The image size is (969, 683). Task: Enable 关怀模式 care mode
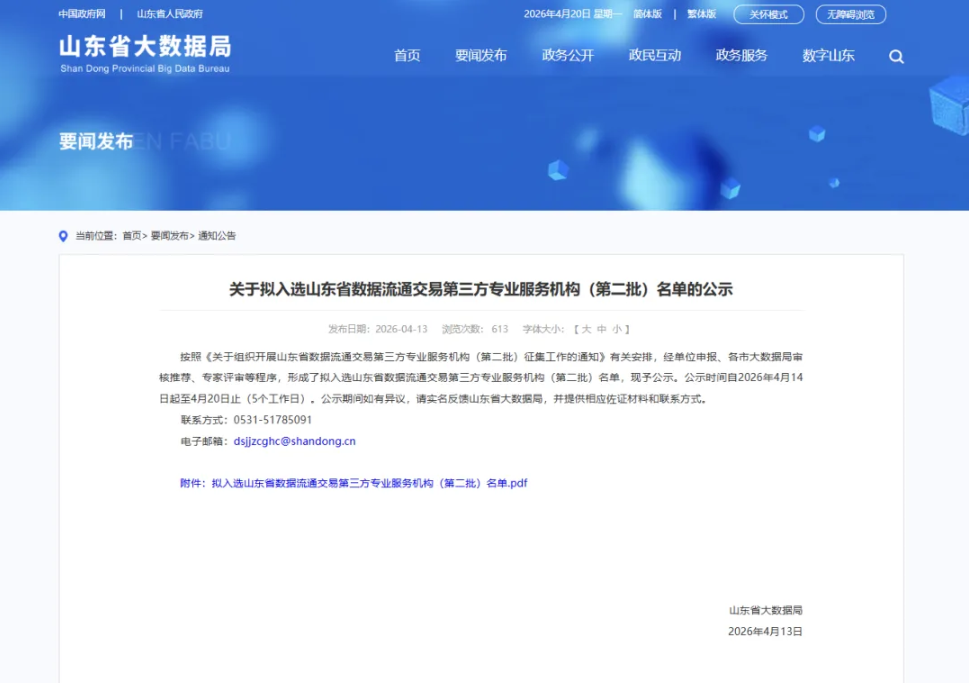(x=768, y=15)
